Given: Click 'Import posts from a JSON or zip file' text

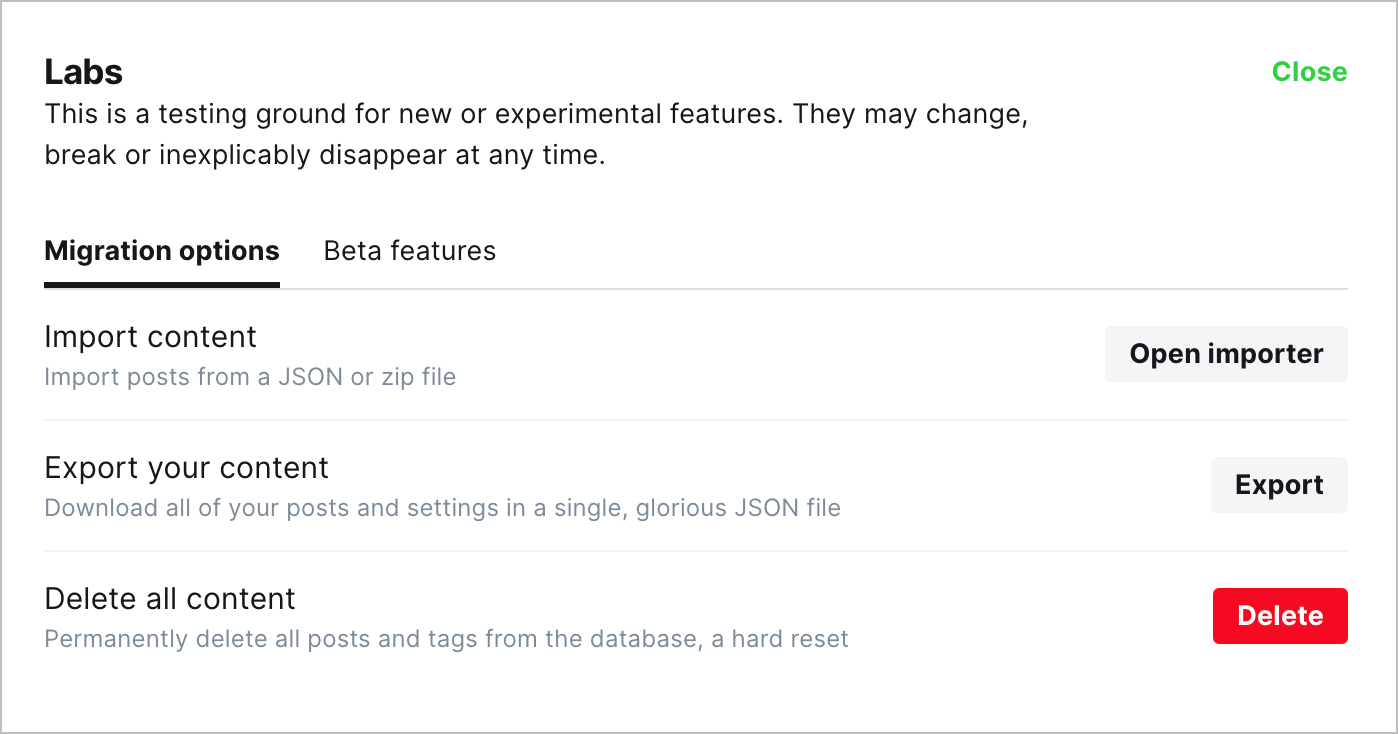Looking at the screenshot, I should 250,378.
